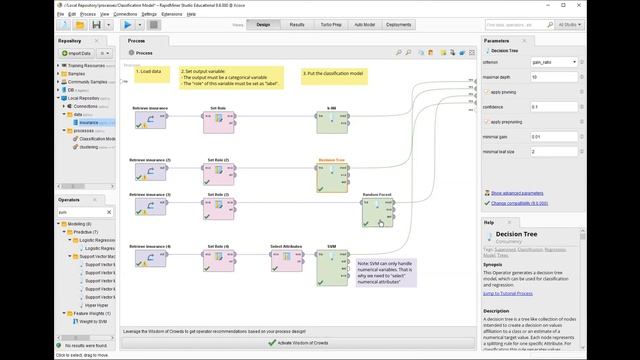The image size is (640, 360).
Task: Click the maximal depth input field
Action: click(554, 77)
